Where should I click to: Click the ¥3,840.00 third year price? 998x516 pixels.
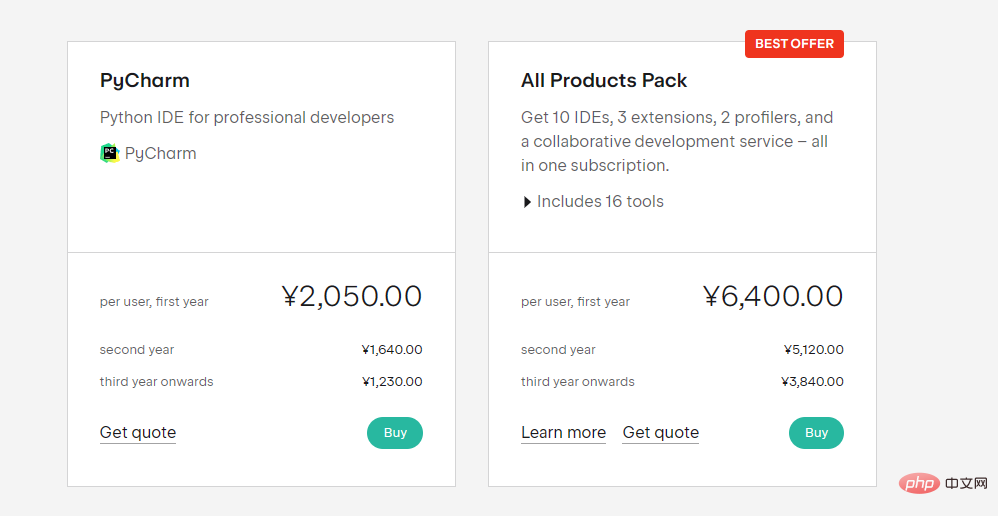(813, 382)
